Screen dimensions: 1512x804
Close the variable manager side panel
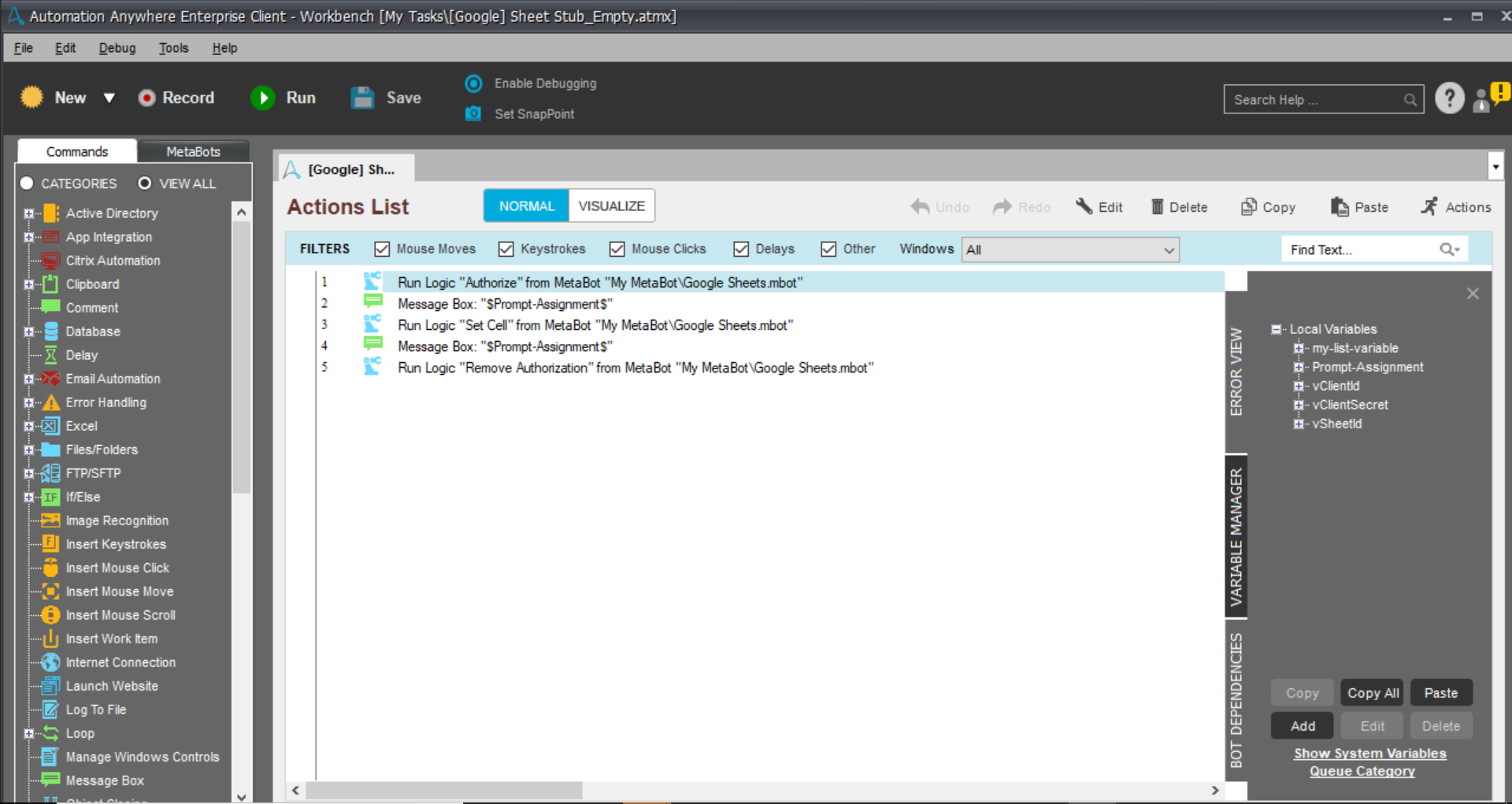[1473, 294]
